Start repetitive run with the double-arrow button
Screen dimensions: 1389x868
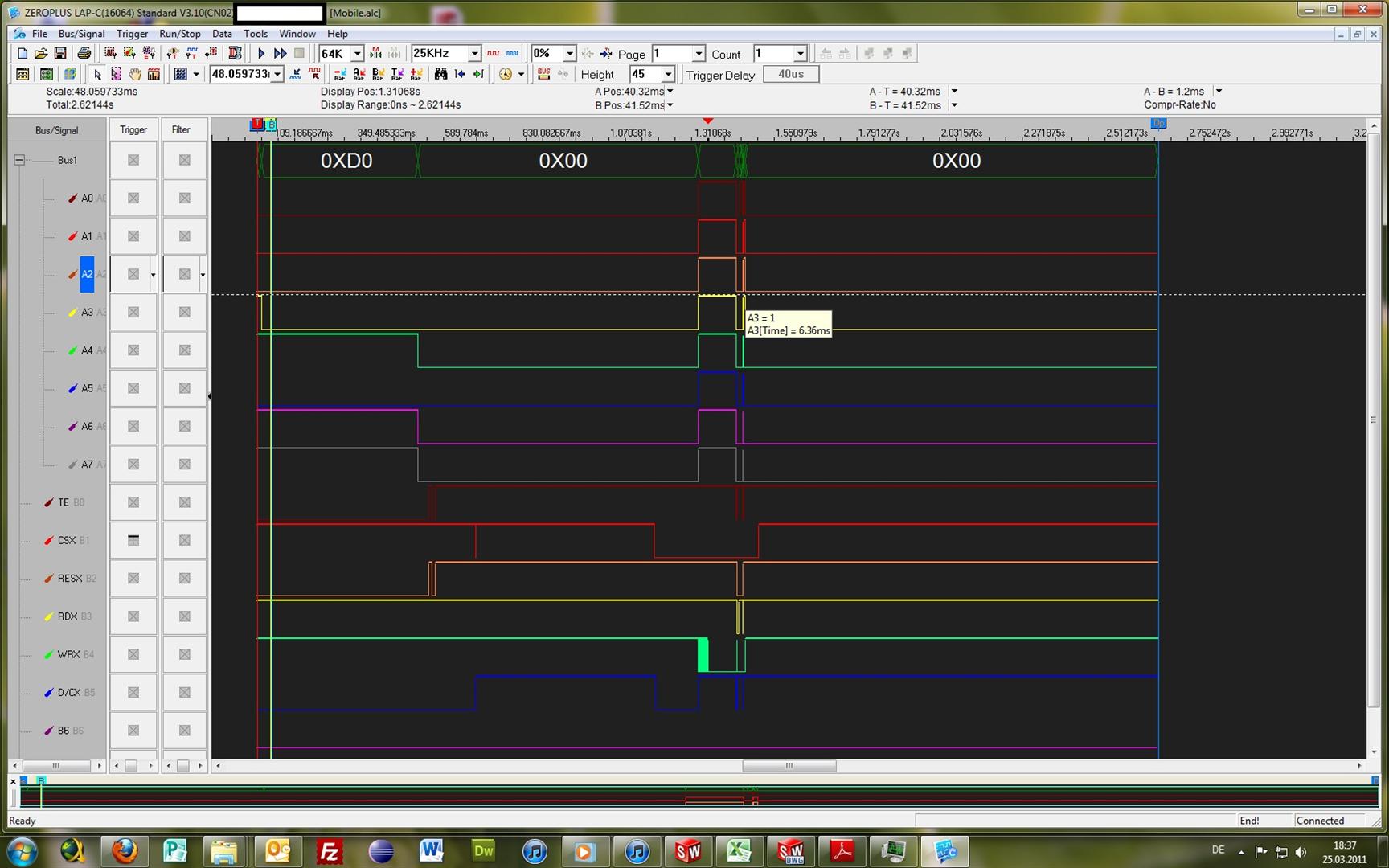point(280,53)
